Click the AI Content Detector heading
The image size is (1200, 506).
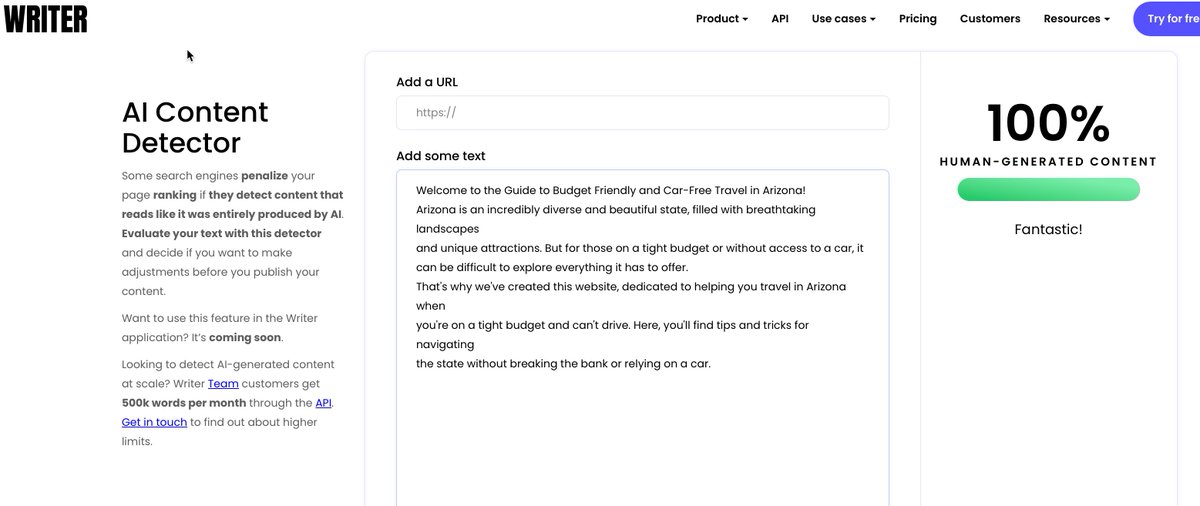coord(195,127)
